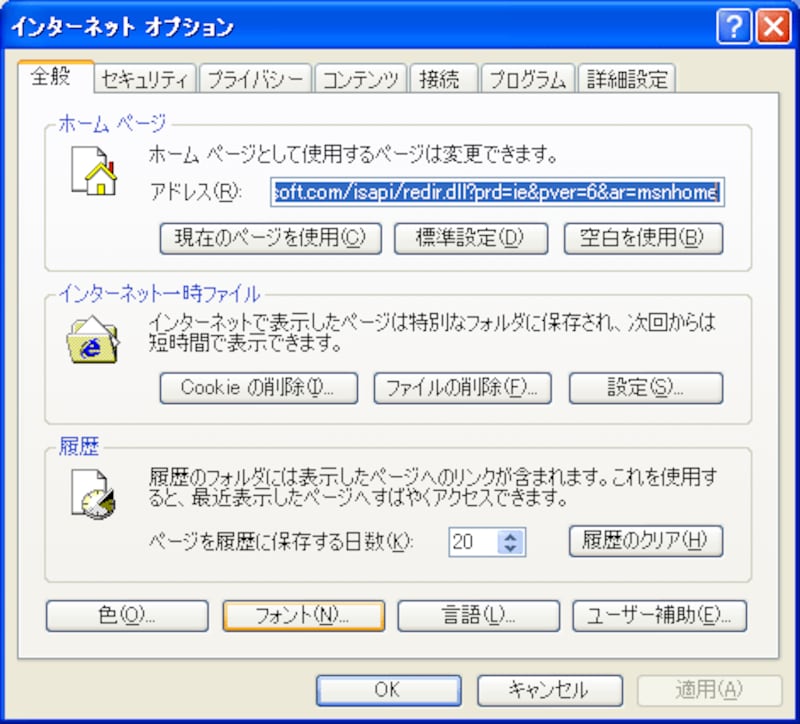Click 現在のページを使用 button
The width and height of the screenshot is (800, 724).
[x=270, y=238]
